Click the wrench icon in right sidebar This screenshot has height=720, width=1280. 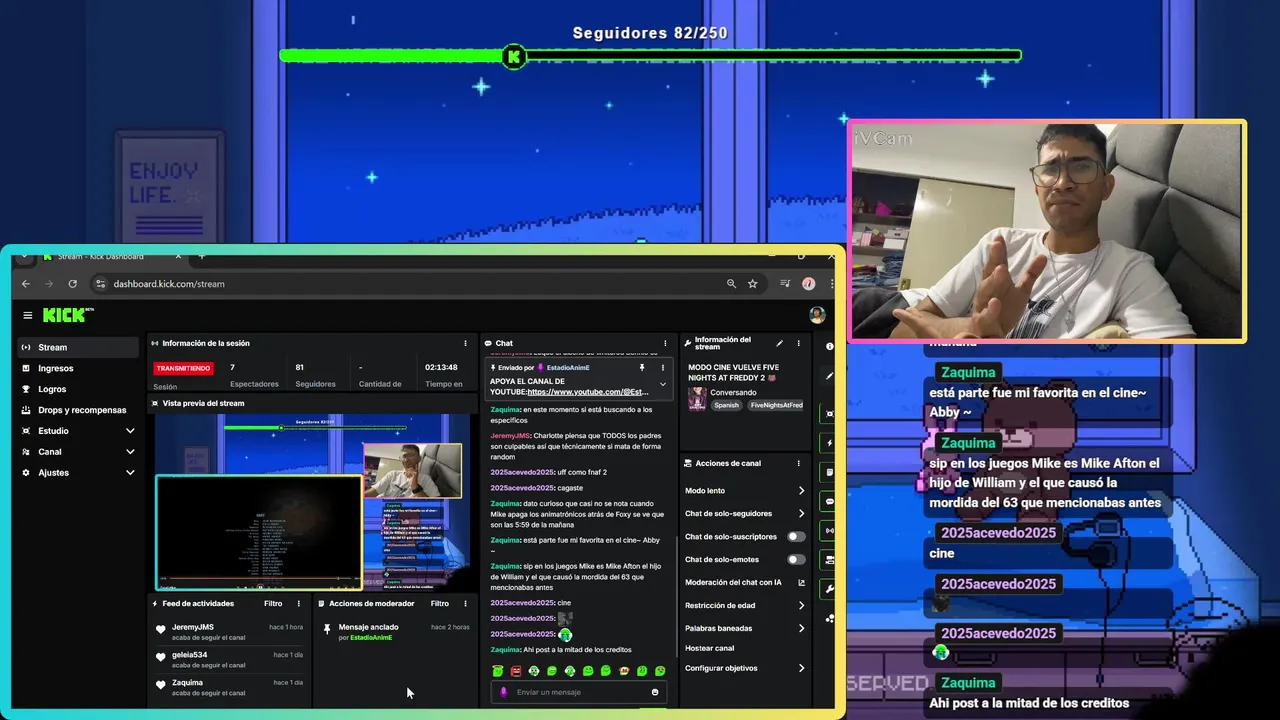830,589
